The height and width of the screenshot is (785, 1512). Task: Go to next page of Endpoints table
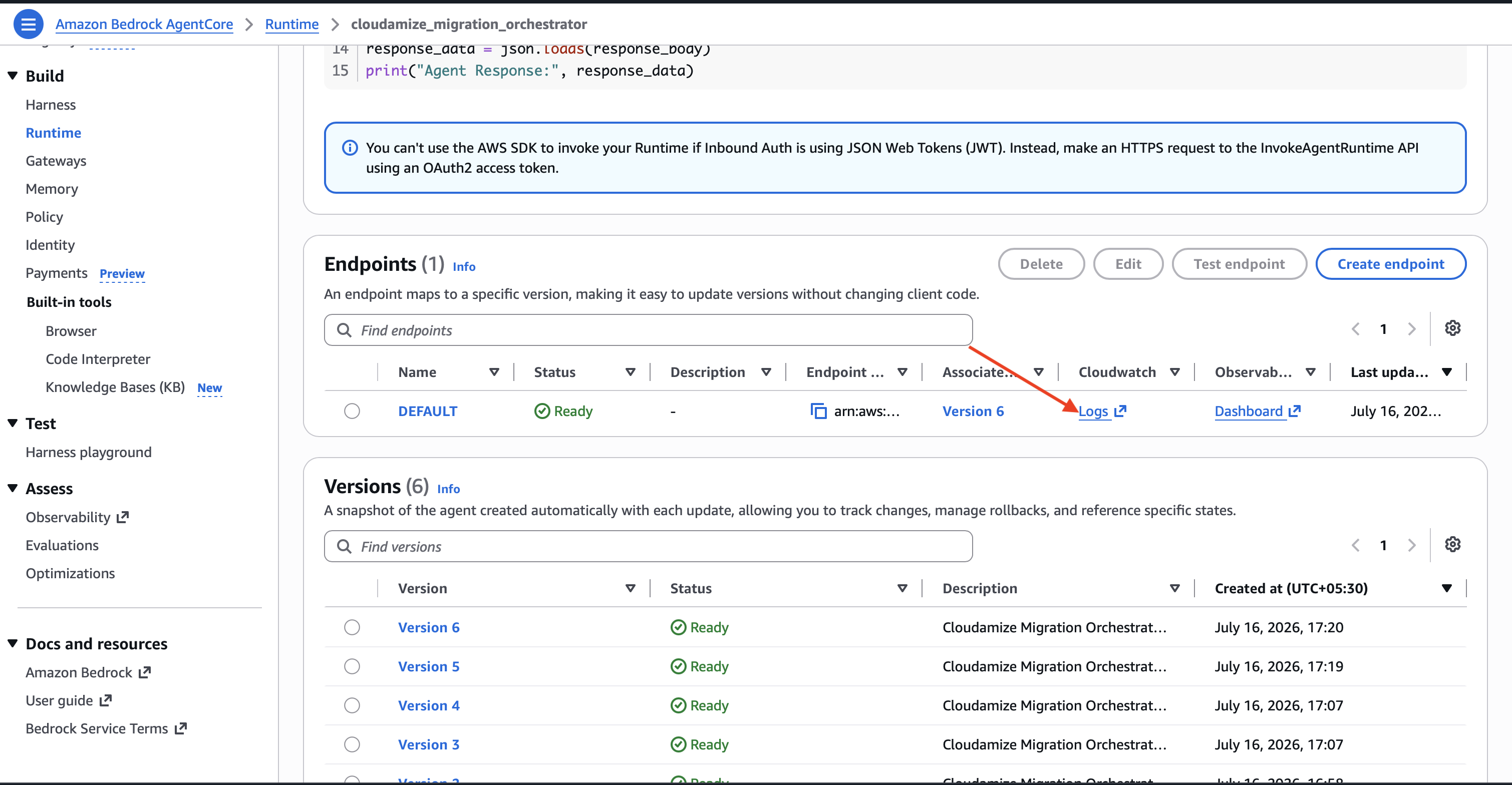[x=1412, y=329]
